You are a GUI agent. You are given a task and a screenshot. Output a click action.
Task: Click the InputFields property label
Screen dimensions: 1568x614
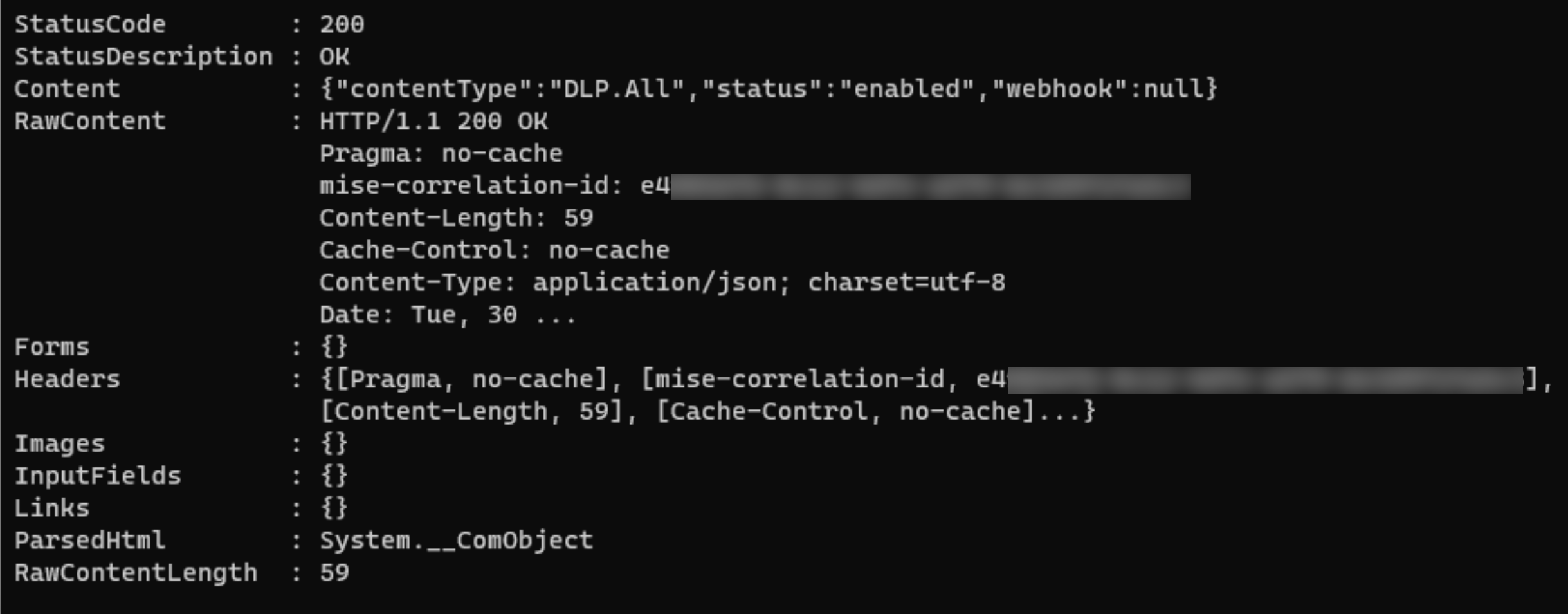click(x=98, y=476)
